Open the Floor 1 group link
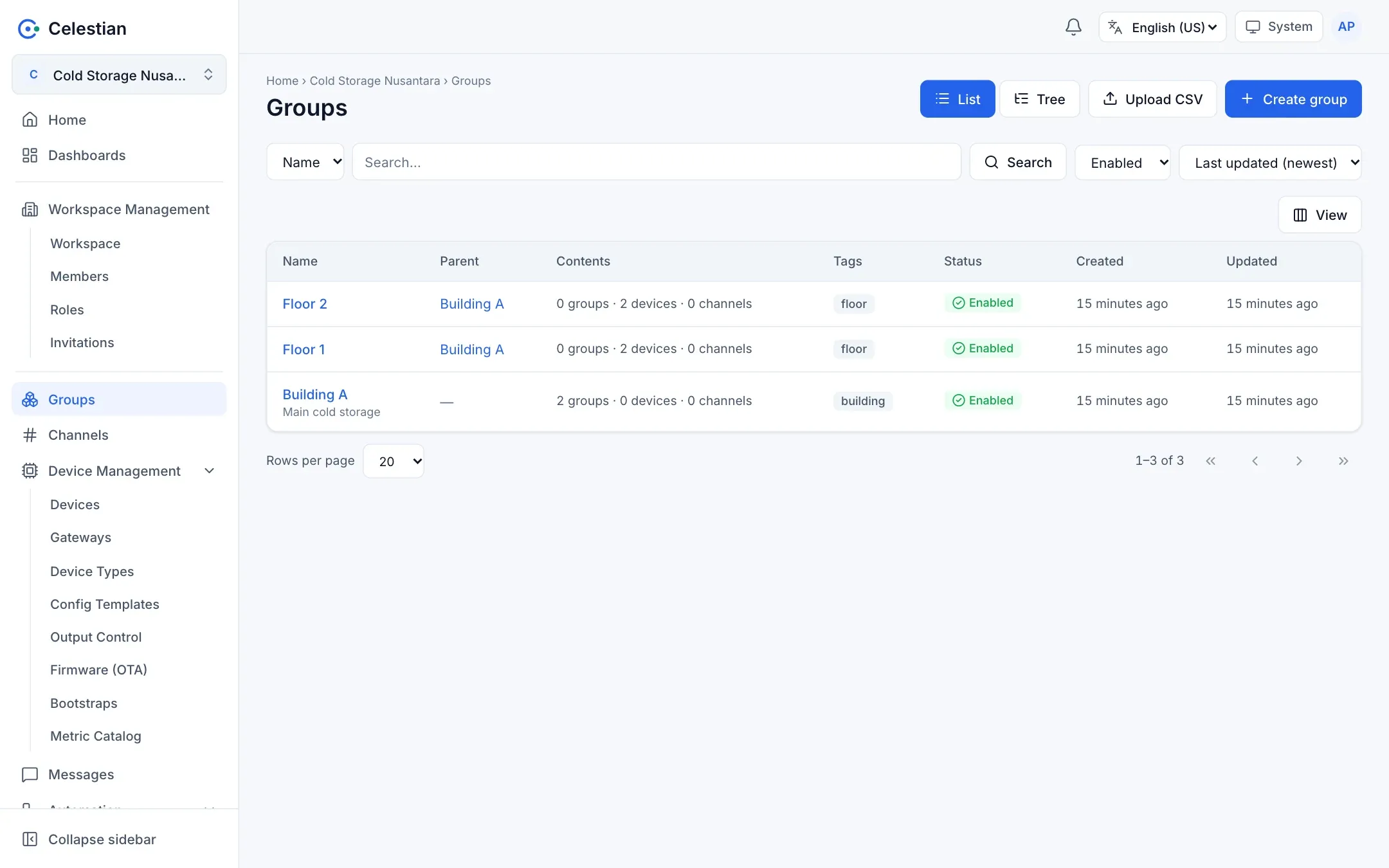The image size is (1389, 868). (x=304, y=349)
